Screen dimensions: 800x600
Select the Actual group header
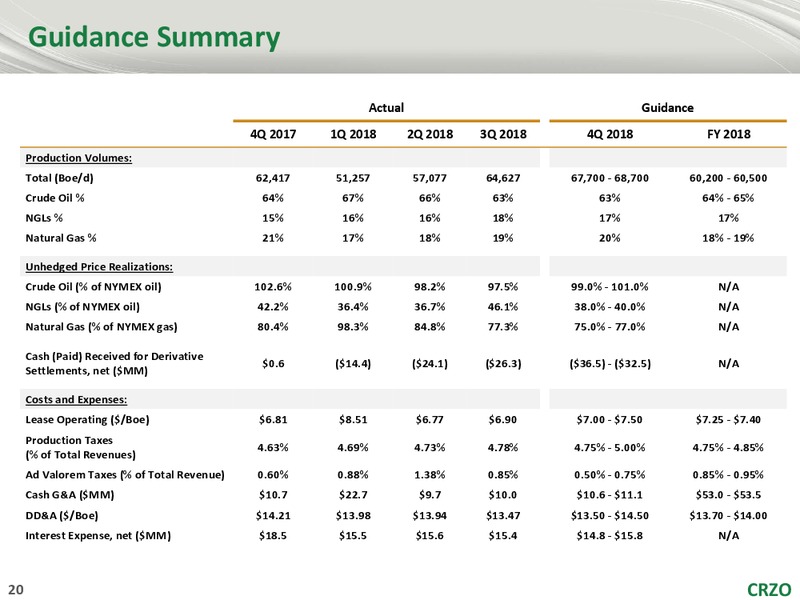point(386,108)
